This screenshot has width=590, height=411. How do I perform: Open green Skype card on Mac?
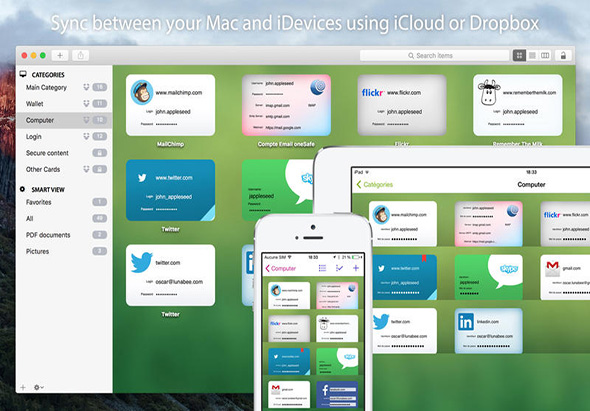[x=277, y=190]
